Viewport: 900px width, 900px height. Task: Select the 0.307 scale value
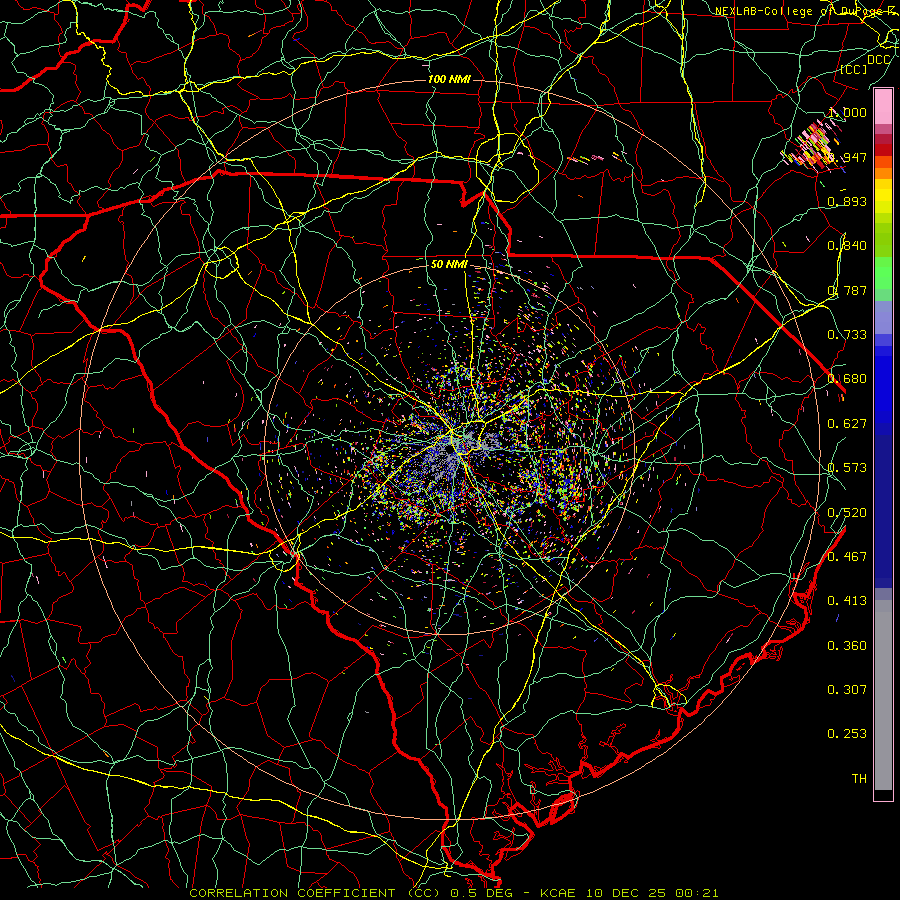(x=847, y=690)
